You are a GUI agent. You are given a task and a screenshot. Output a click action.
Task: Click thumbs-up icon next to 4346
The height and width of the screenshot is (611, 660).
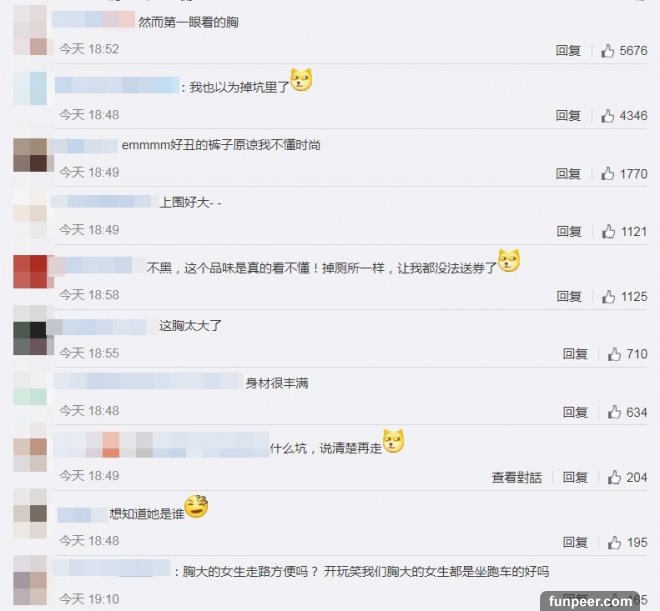click(607, 115)
